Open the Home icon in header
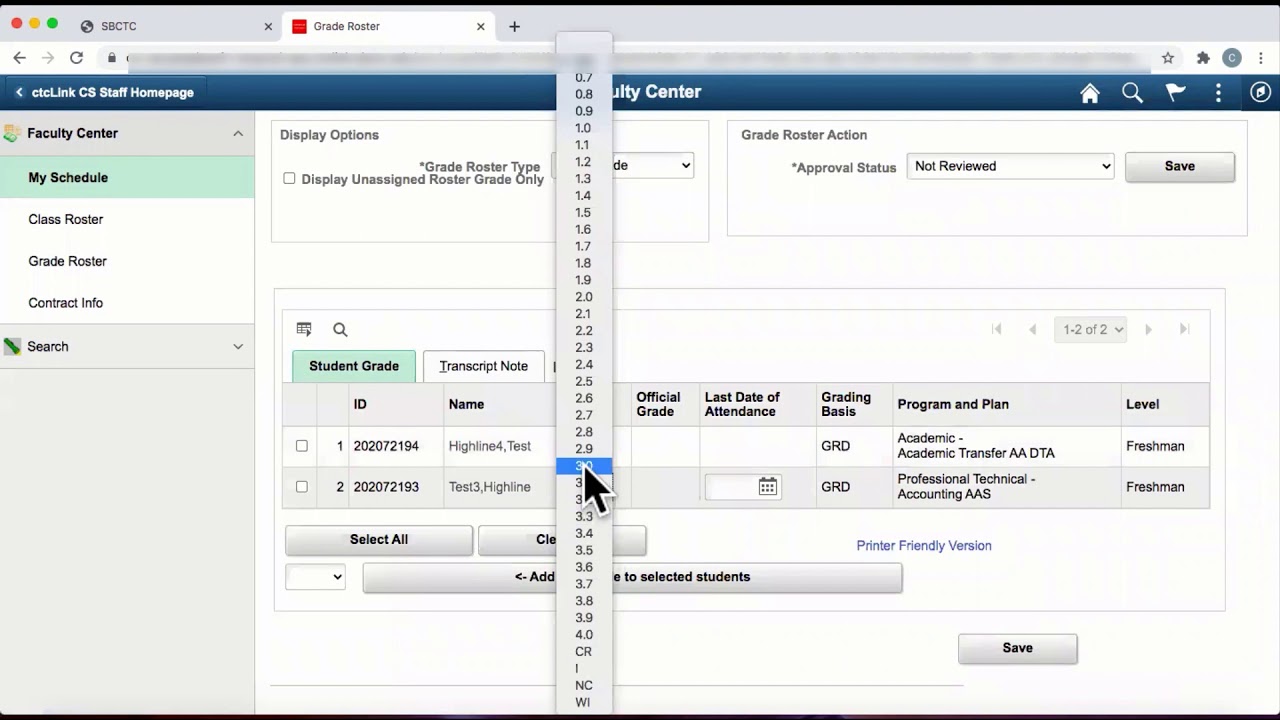 click(x=1090, y=93)
